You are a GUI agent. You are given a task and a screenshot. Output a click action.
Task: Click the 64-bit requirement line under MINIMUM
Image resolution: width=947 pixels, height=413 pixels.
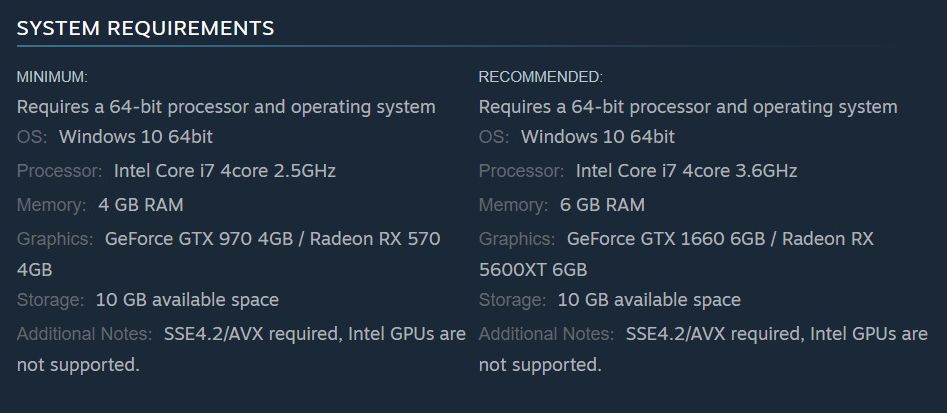pyautogui.click(x=226, y=107)
